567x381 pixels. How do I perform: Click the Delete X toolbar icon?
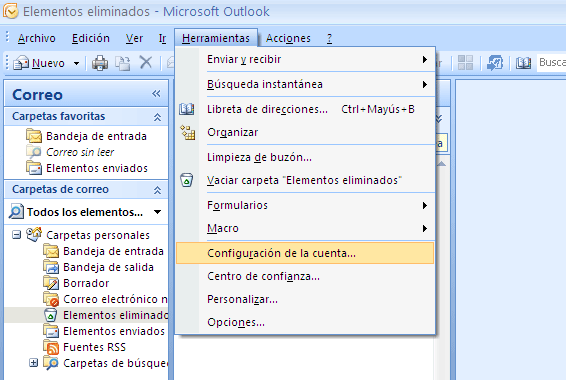coord(146,63)
